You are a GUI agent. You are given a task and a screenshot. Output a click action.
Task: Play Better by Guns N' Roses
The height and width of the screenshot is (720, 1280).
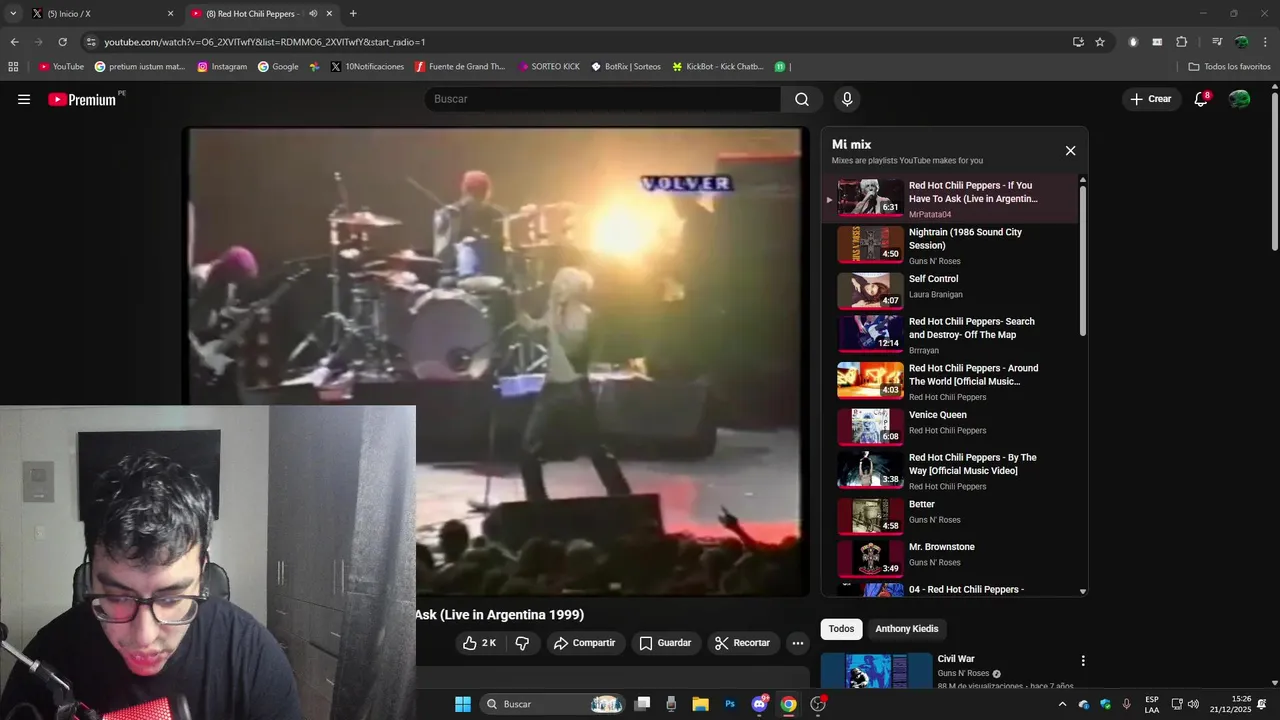coord(950,515)
